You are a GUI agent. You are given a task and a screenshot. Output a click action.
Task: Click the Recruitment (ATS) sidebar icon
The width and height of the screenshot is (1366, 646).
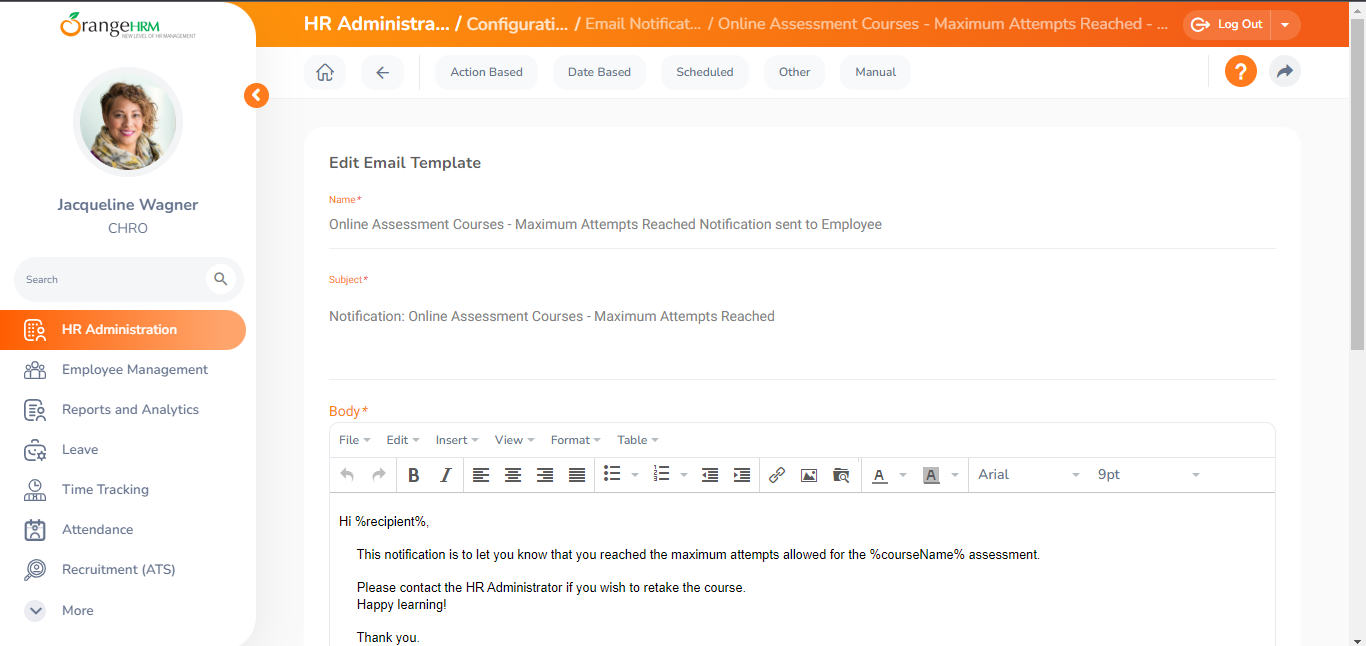35,570
